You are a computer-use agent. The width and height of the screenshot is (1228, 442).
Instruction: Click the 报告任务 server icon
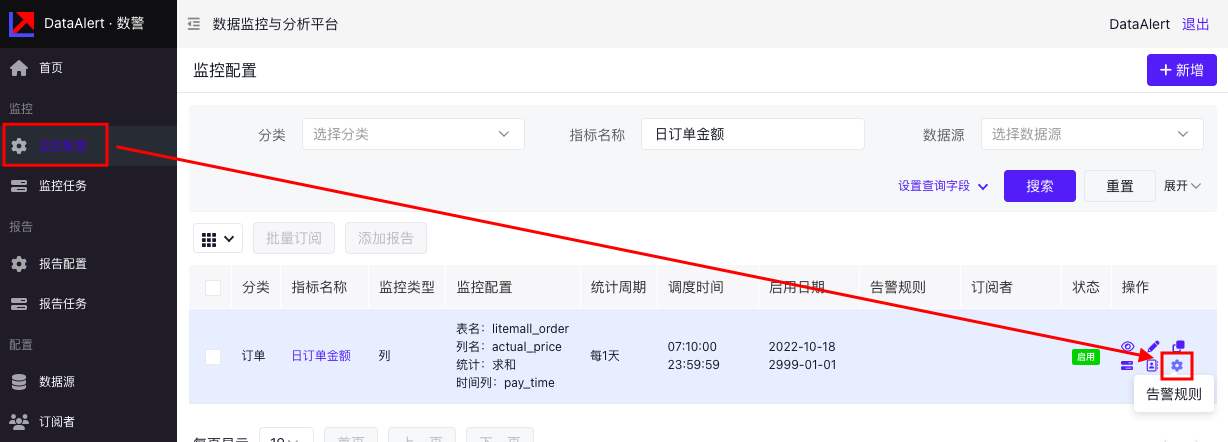pyautogui.click(x=18, y=303)
